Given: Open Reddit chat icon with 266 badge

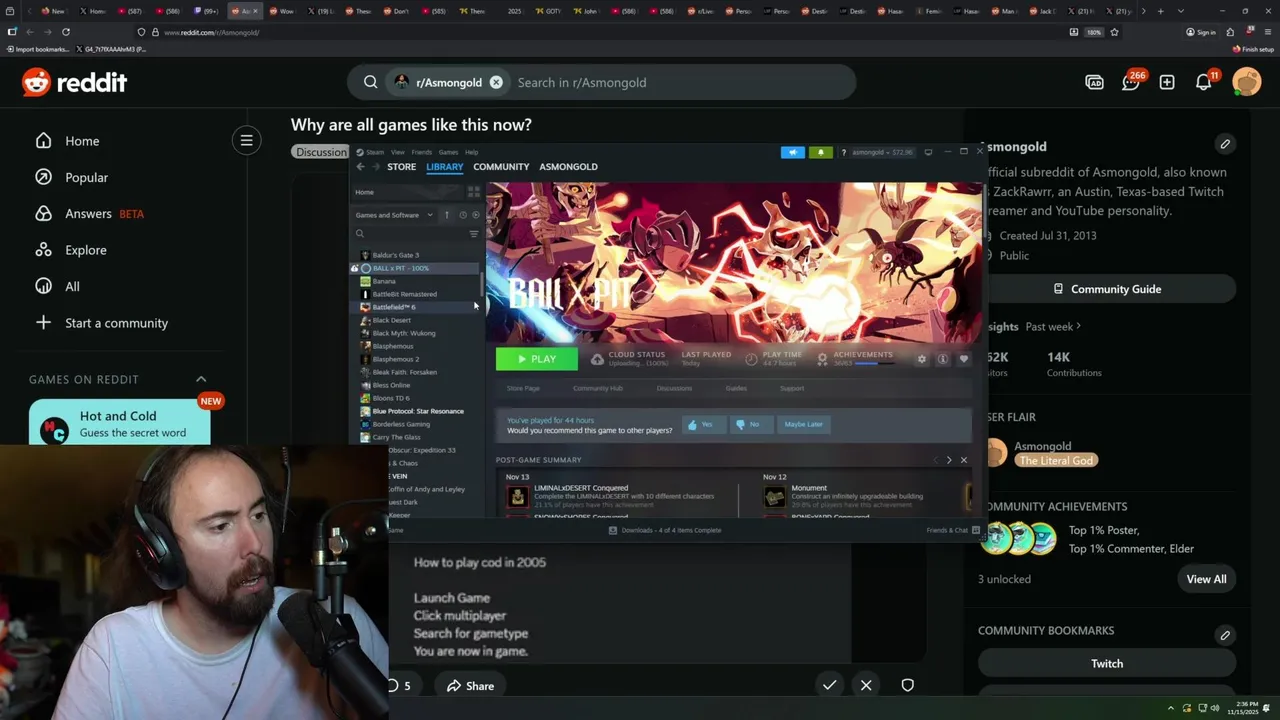Looking at the screenshot, I should [1131, 82].
